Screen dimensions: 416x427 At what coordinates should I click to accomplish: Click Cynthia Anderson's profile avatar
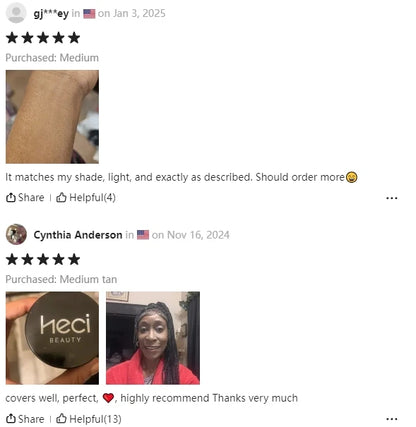pos(16,234)
